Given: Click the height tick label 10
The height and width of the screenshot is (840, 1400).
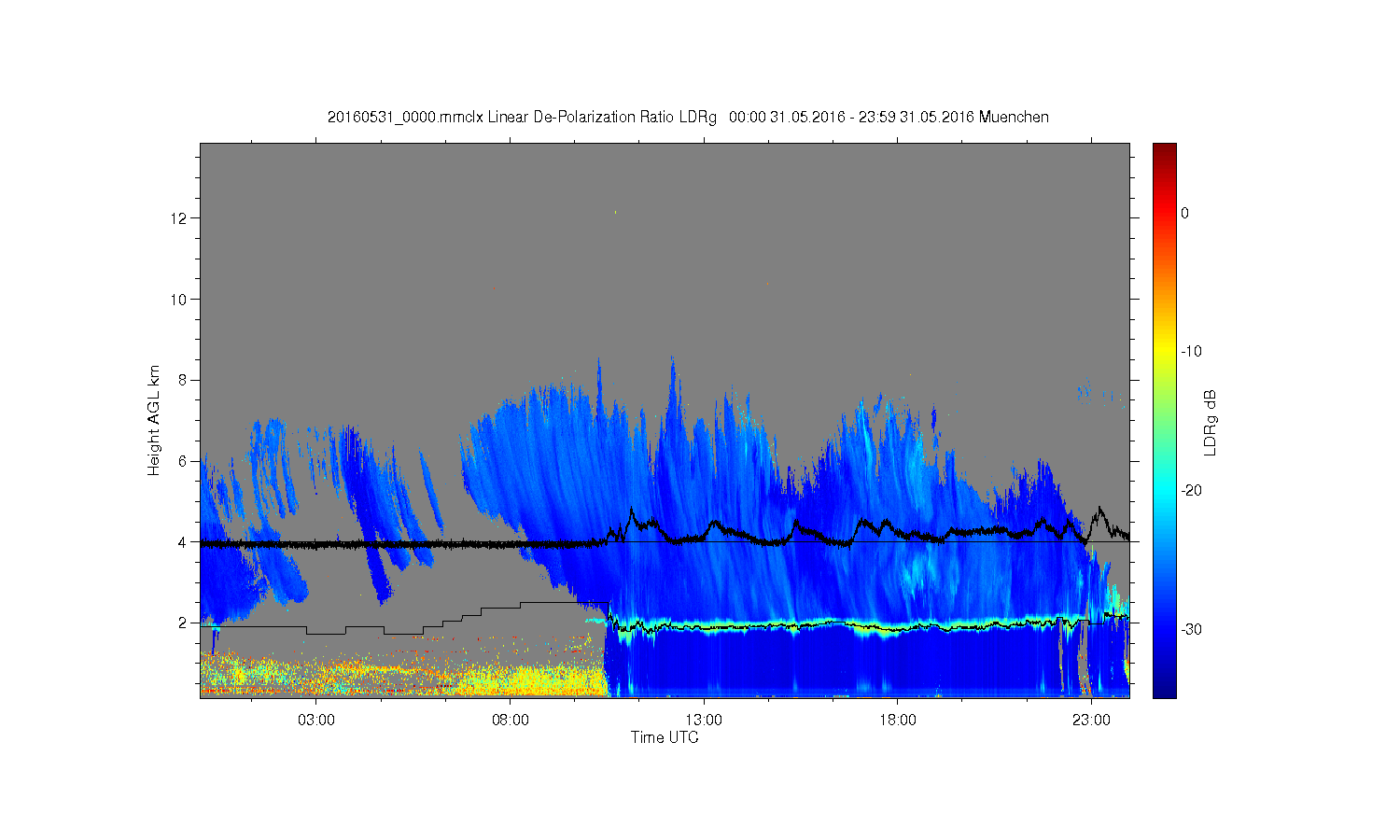Looking at the screenshot, I should [179, 300].
